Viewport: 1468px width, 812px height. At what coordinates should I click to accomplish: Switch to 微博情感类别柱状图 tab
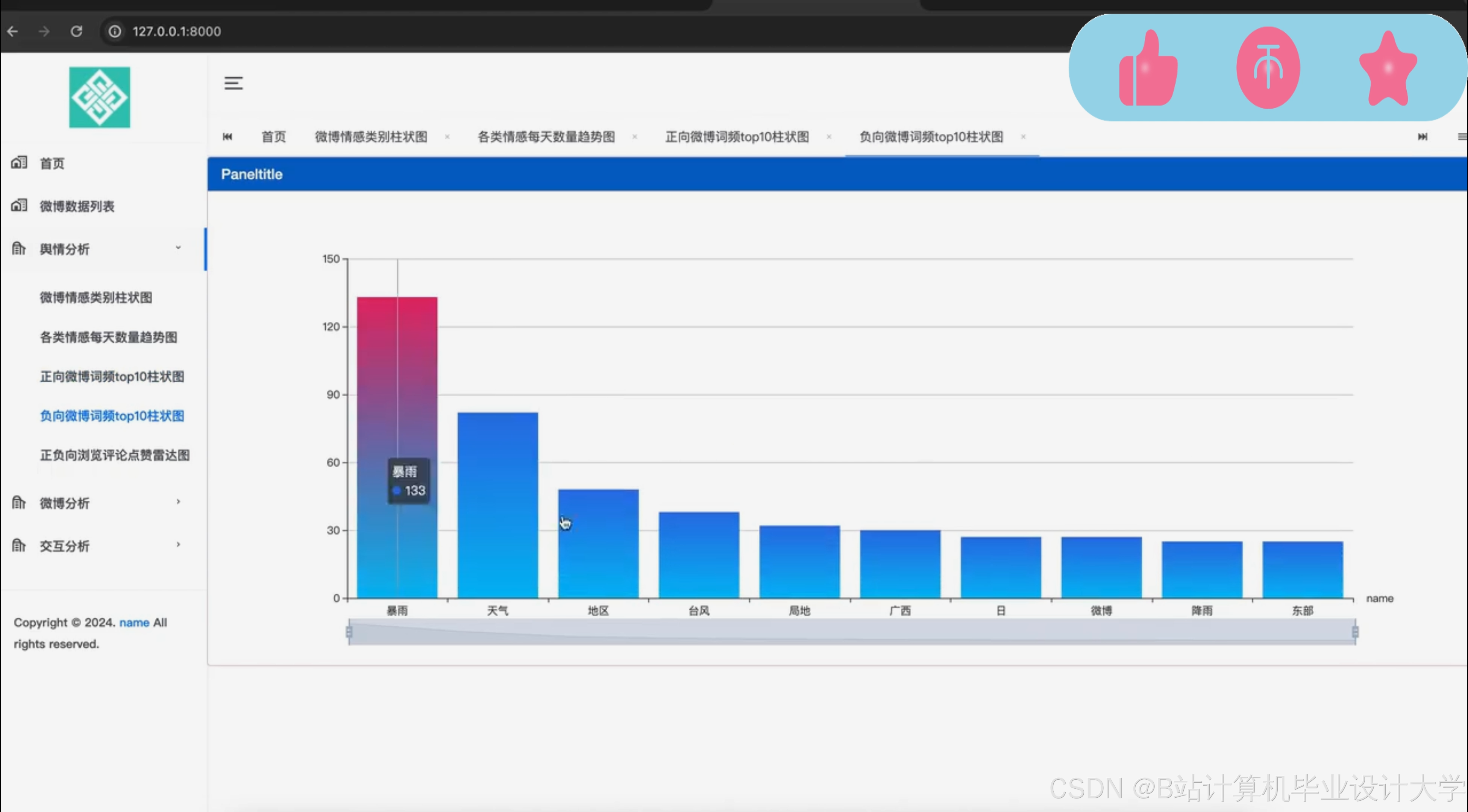371,137
